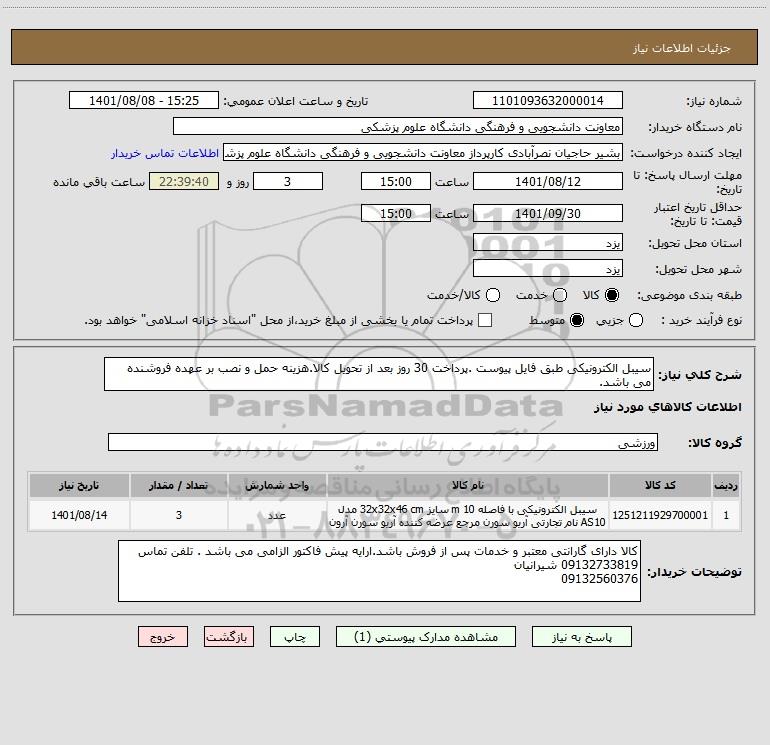Image resolution: width=770 pixels, height=745 pixels.
Task: Click the تعداد / مقدار column header
Action: [179, 485]
